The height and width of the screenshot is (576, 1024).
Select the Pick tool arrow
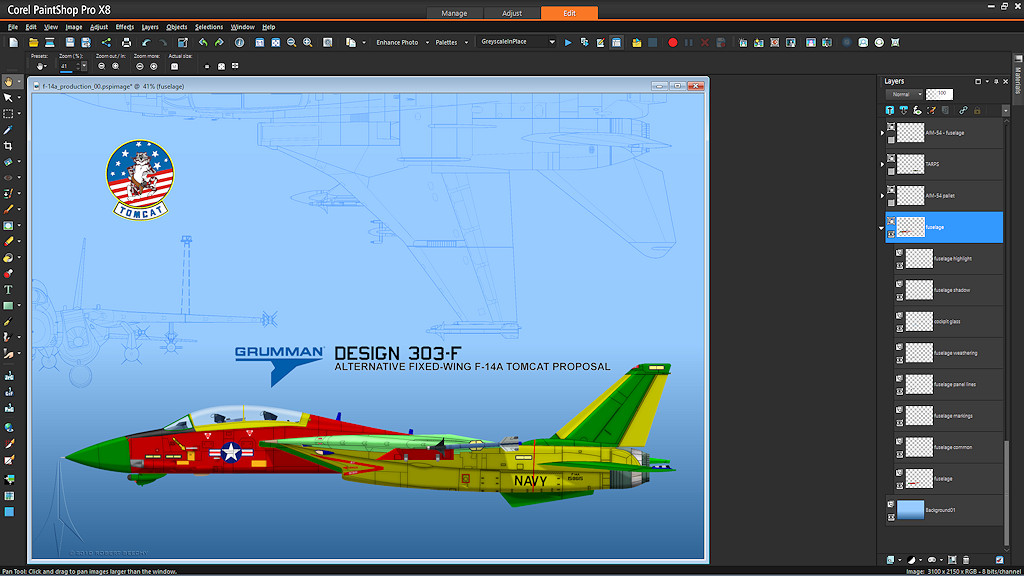8,97
